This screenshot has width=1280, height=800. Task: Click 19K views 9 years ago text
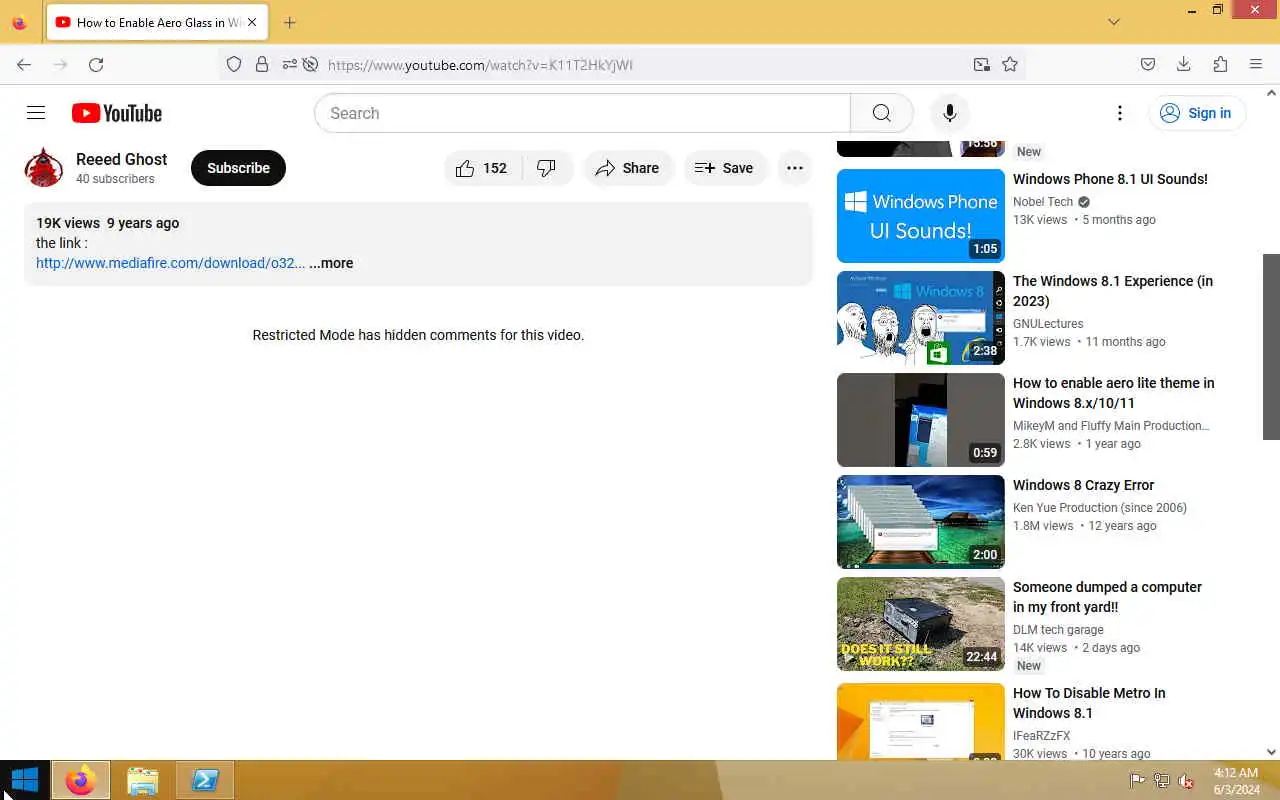108,223
